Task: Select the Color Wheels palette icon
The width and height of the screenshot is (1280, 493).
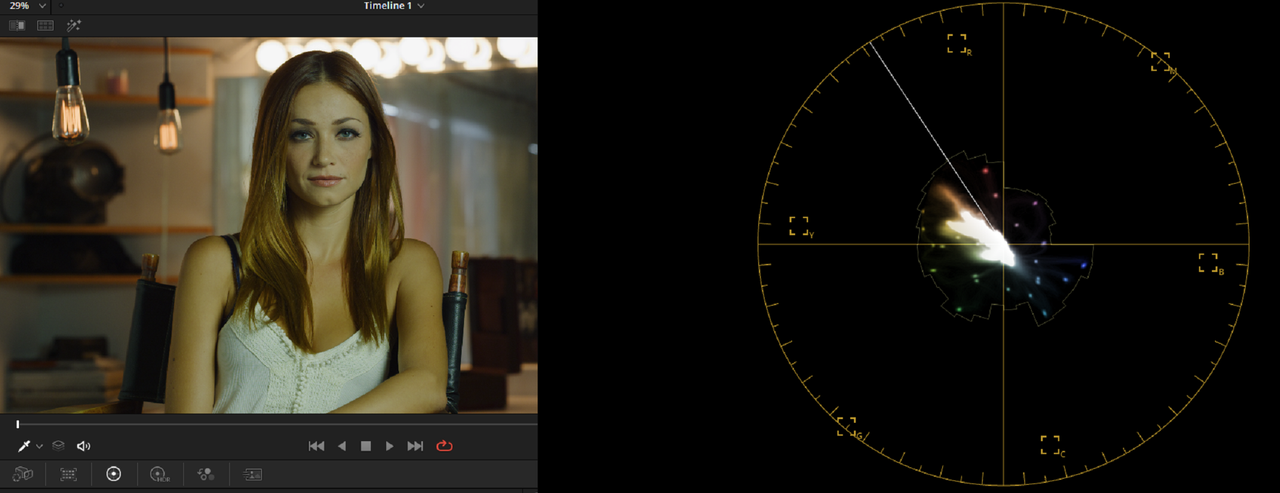Action: pyautogui.click(x=113, y=474)
